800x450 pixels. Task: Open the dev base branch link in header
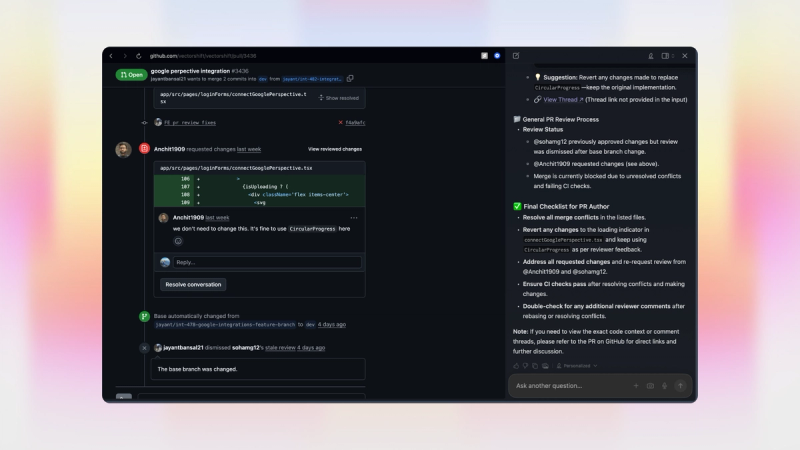coord(263,79)
